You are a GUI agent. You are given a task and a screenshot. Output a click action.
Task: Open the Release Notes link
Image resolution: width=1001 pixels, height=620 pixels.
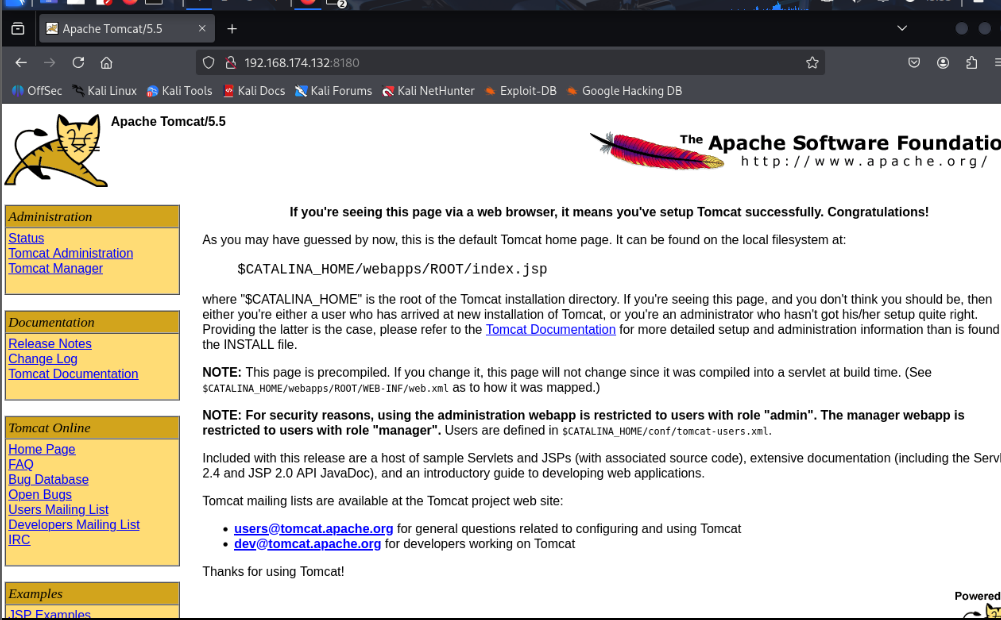[50, 344]
